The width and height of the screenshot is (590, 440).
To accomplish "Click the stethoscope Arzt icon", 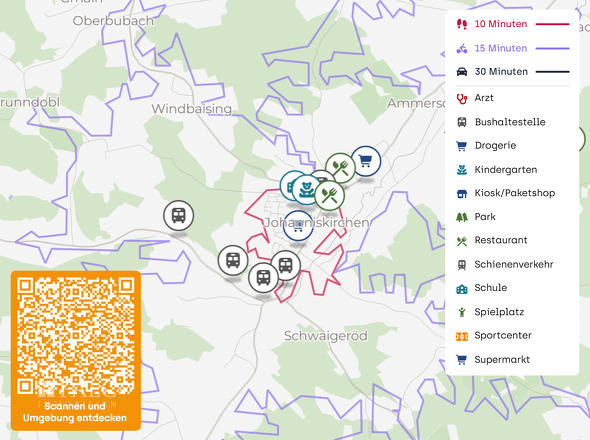I will click(462, 98).
